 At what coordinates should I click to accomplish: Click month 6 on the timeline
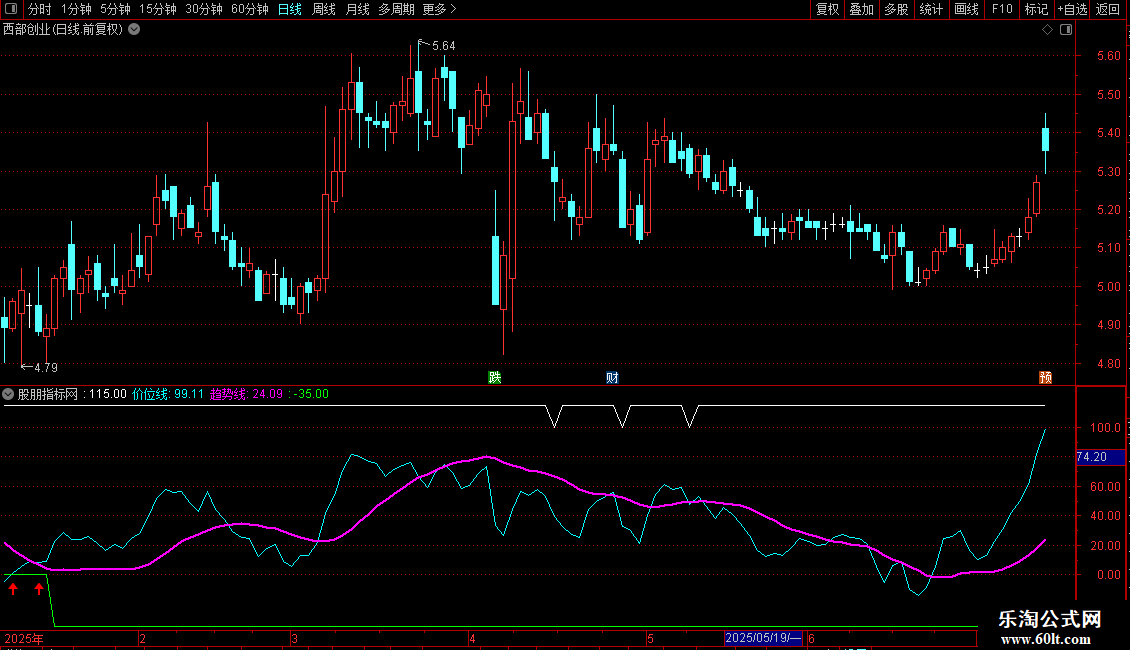(x=811, y=638)
